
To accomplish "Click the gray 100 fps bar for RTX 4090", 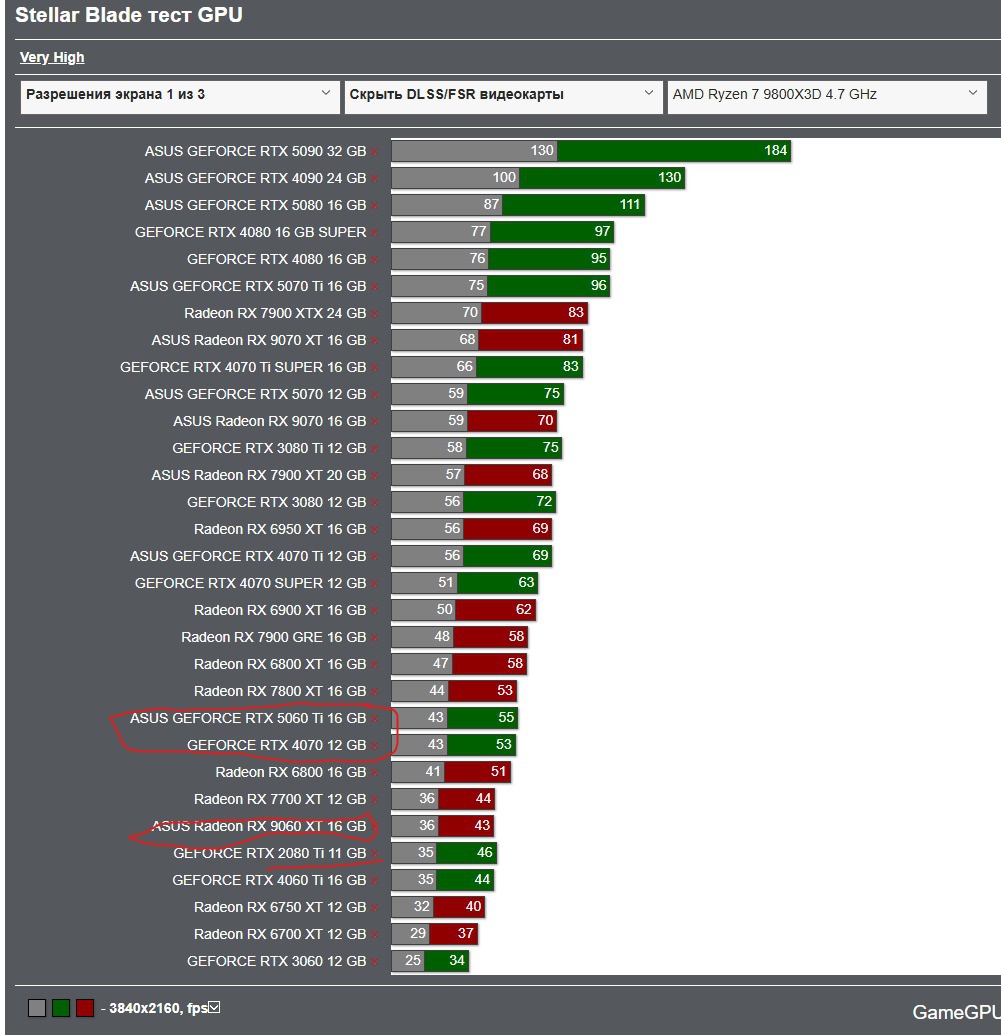I will [456, 178].
